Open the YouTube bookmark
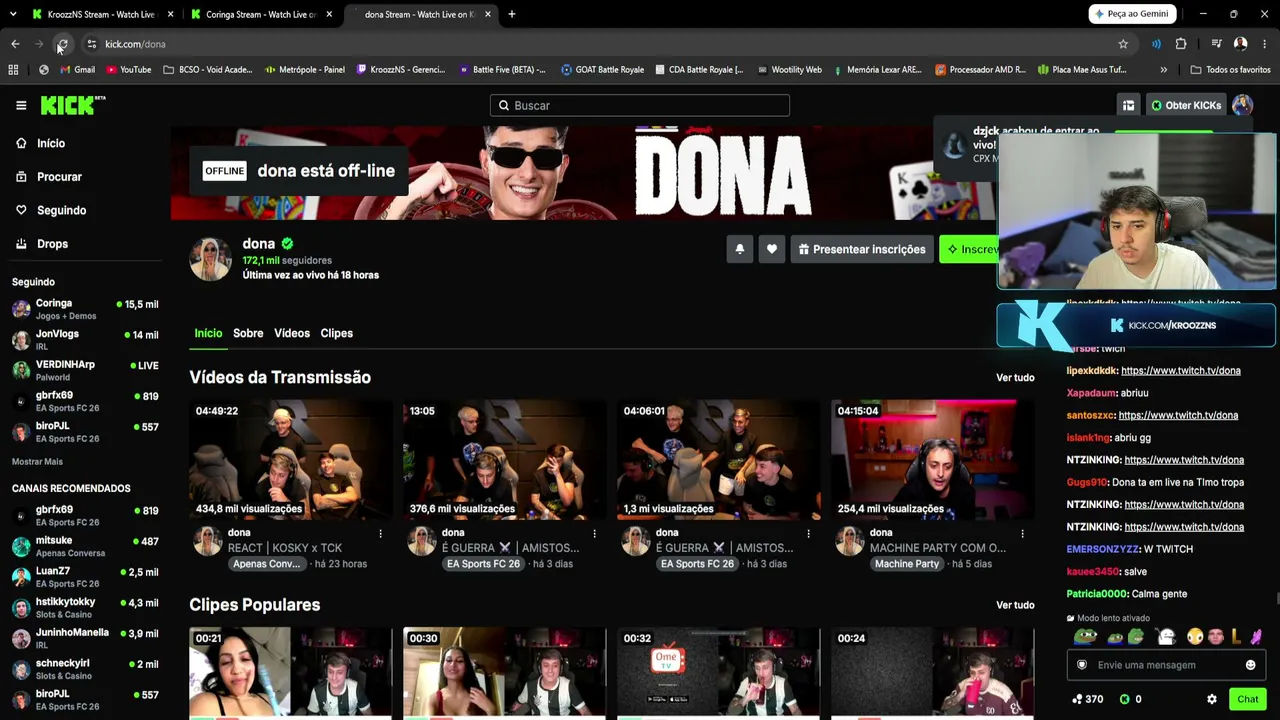This screenshot has width=1280, height=720. coord(128,70)
